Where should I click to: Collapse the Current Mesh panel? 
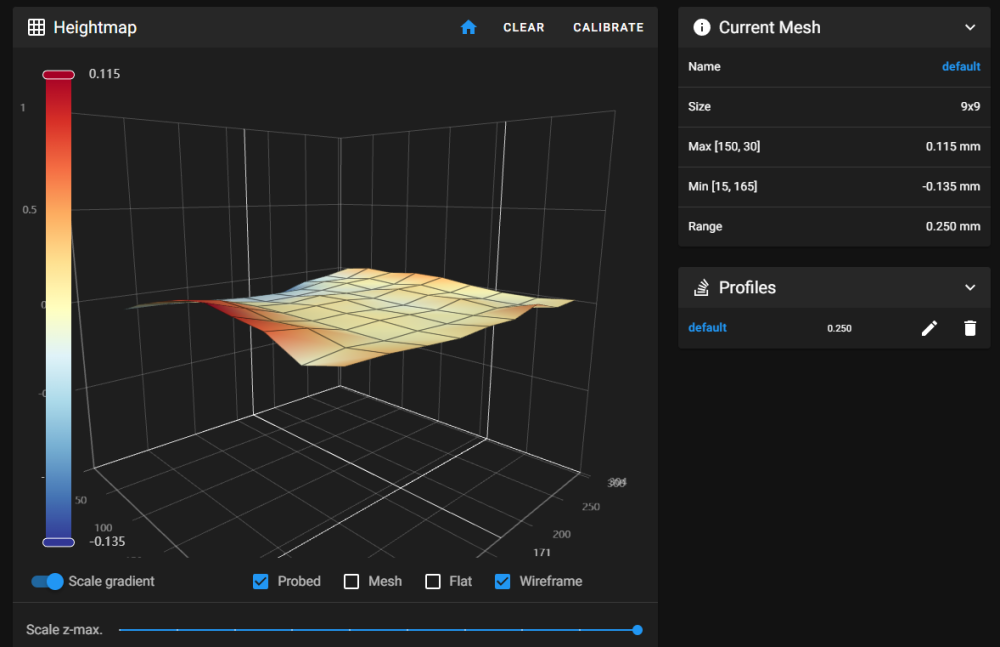coord(970,27)
